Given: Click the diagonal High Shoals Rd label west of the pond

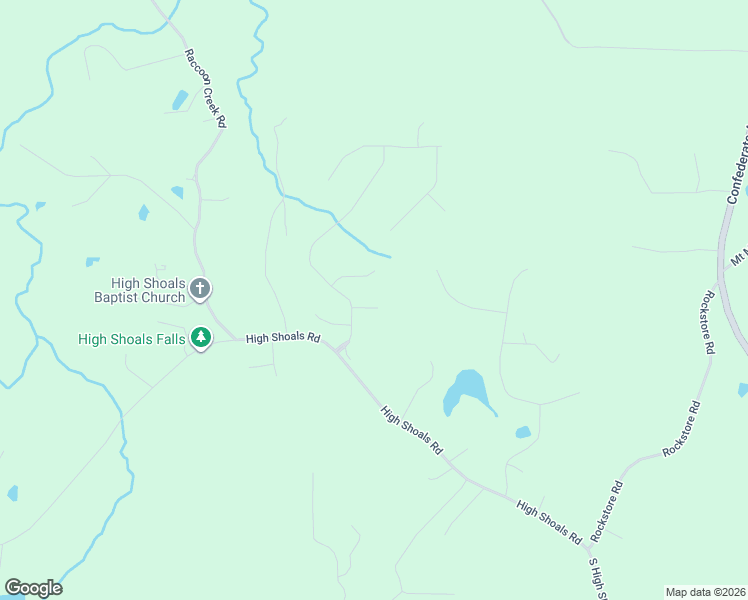Looking at the screenshot, I should [x=412, y=430].
